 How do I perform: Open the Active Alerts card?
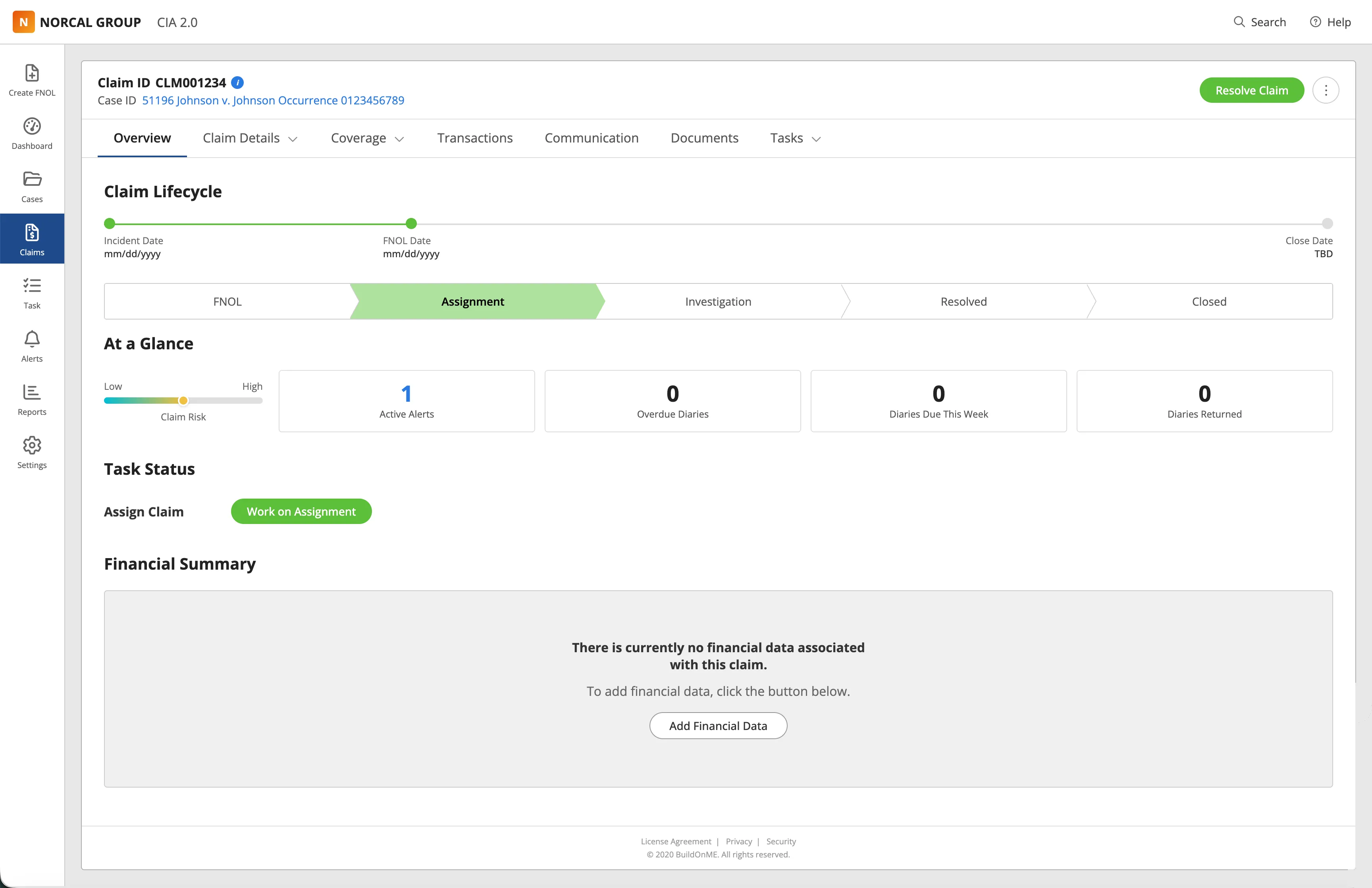(407, 401)
